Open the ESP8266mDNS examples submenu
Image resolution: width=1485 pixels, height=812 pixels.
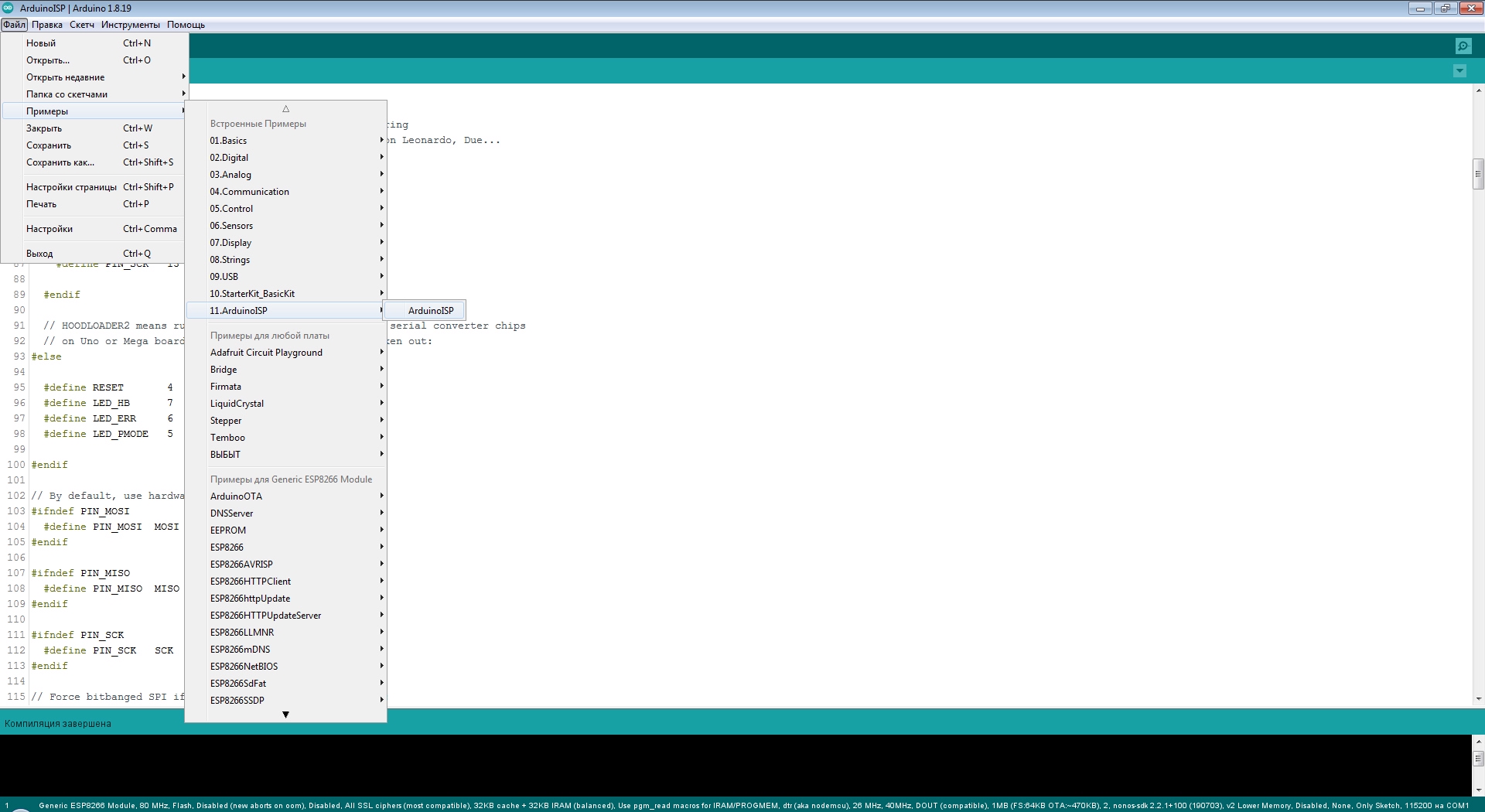(x=286, y=650)
